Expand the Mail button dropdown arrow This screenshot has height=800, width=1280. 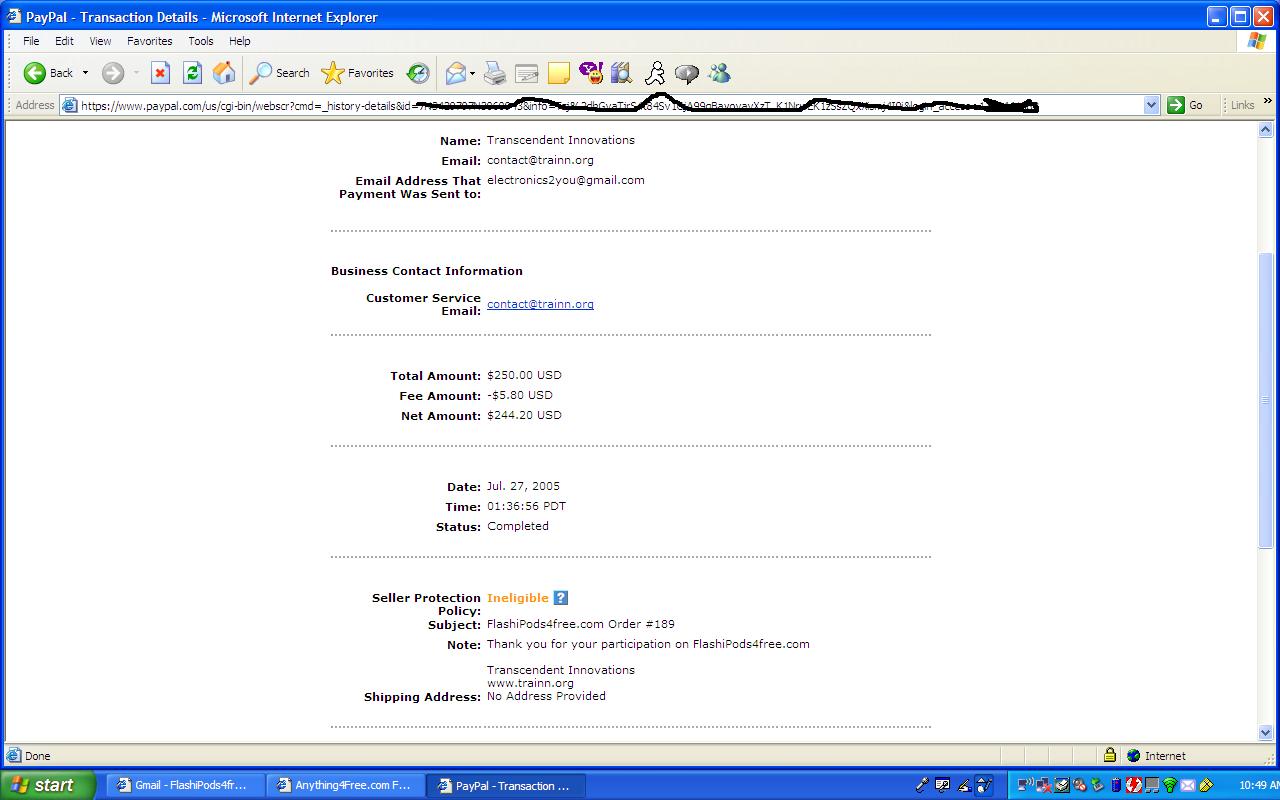[472, 73]
